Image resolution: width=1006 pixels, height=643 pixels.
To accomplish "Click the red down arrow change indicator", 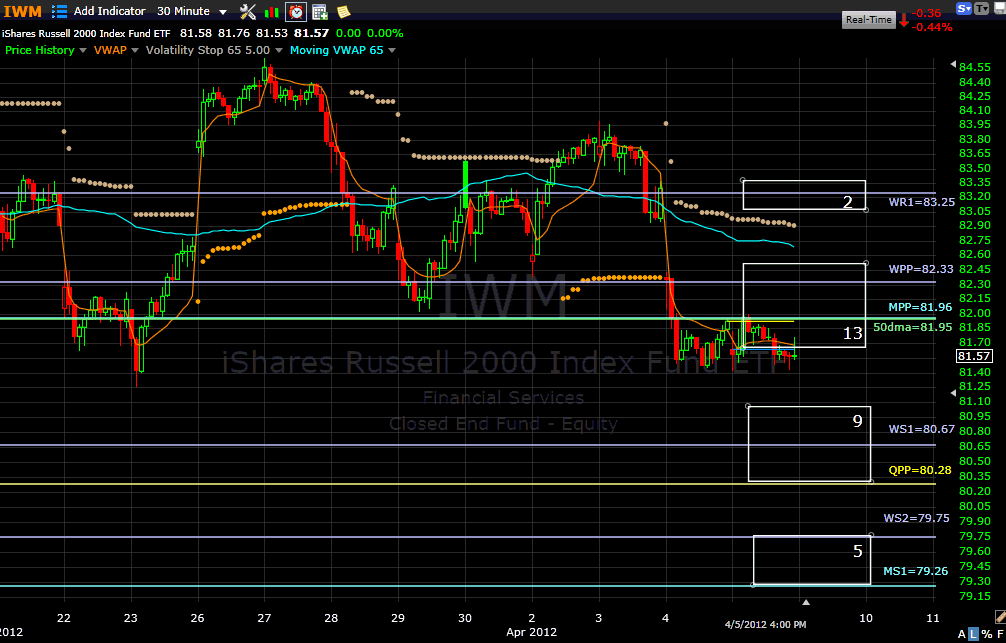I will tap(903, 20).
